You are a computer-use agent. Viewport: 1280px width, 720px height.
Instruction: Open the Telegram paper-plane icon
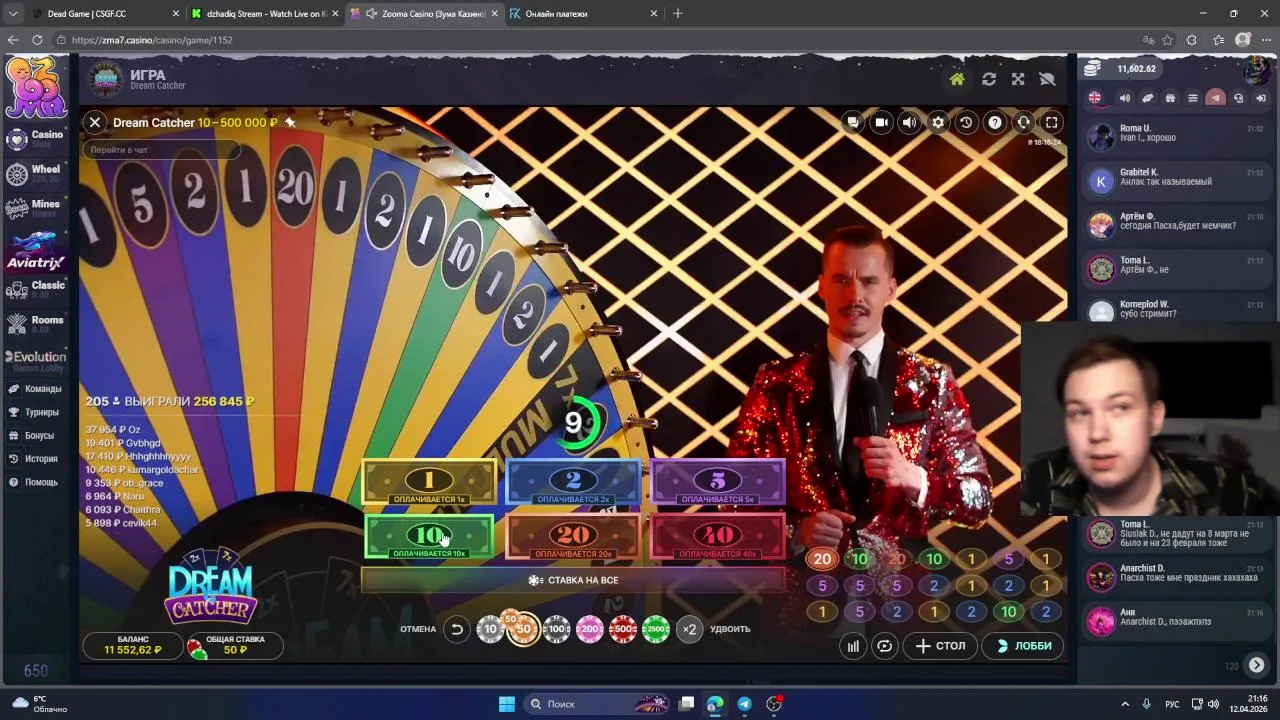pyautogui.click(x=1215, y=98)
